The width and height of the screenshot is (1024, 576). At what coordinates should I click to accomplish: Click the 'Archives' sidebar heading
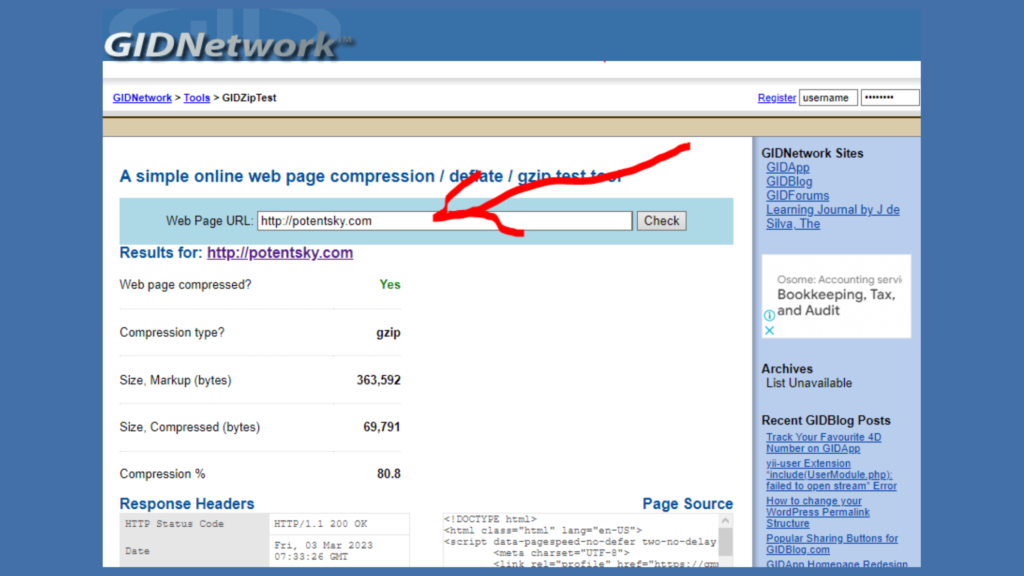787,369
